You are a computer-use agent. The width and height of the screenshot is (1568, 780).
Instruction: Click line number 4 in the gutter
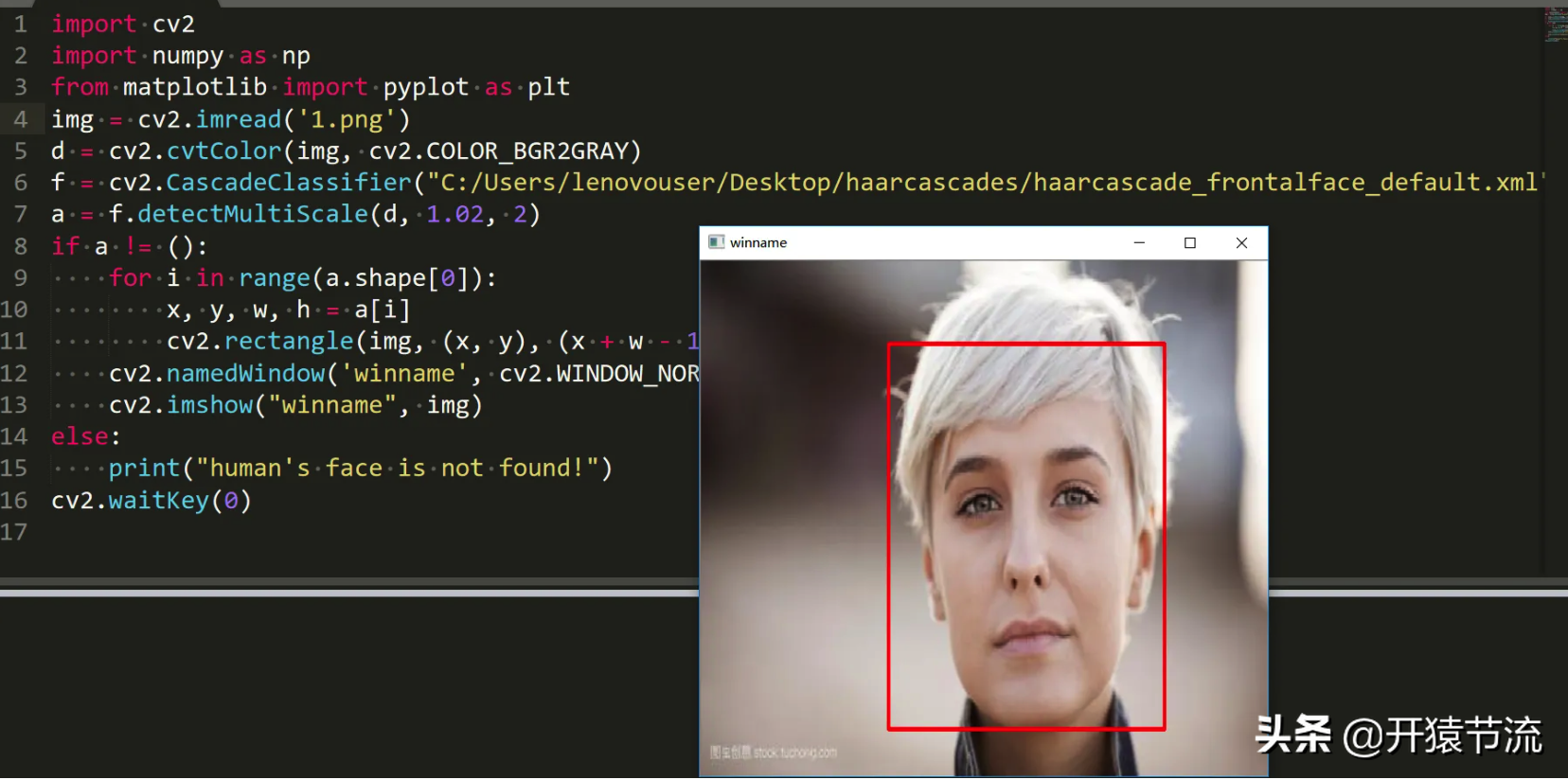(x=21, y=119)
